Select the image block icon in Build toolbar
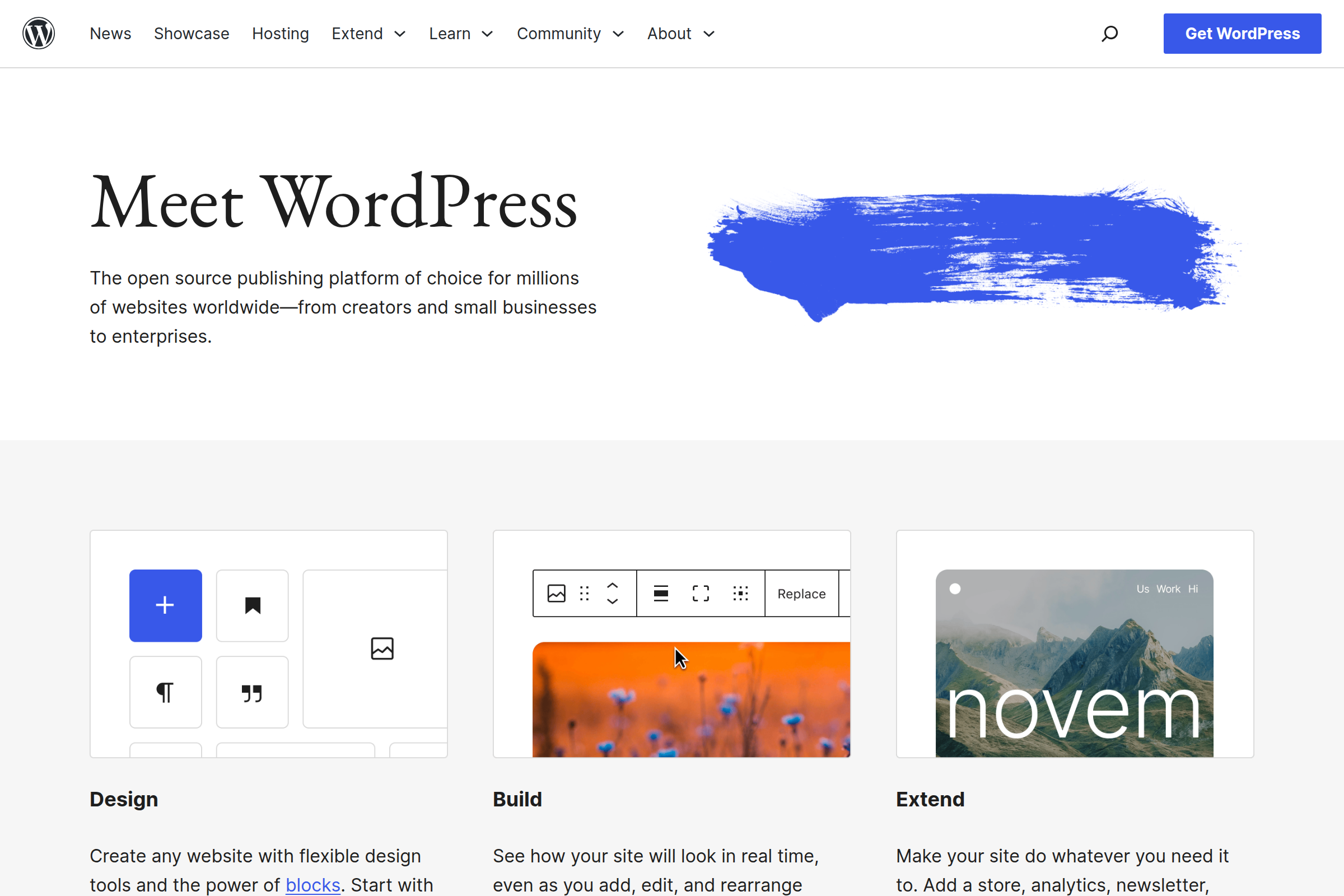 pyautogui.click(x=556, y=593)
